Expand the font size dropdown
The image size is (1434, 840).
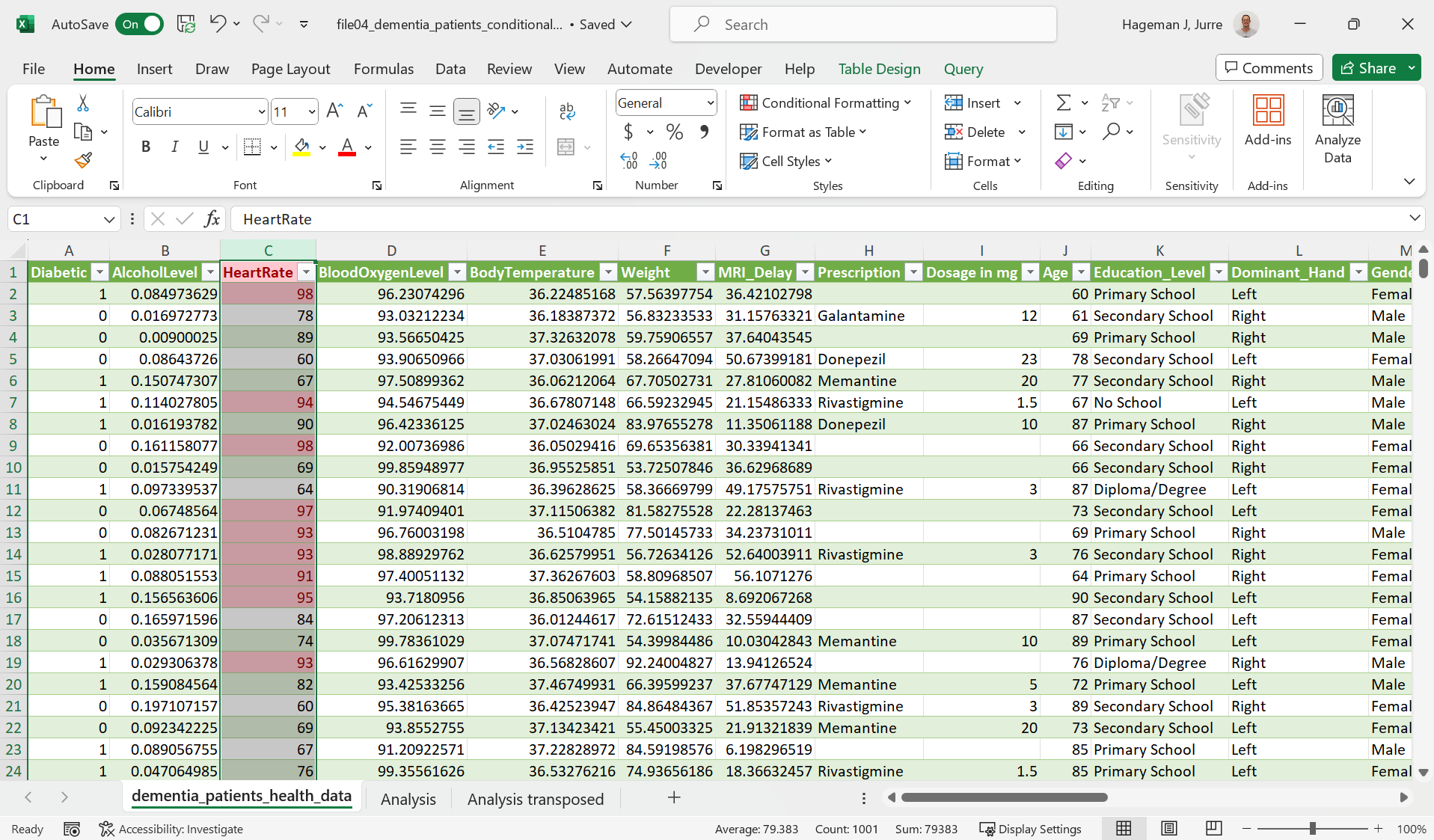pos(312,111)
